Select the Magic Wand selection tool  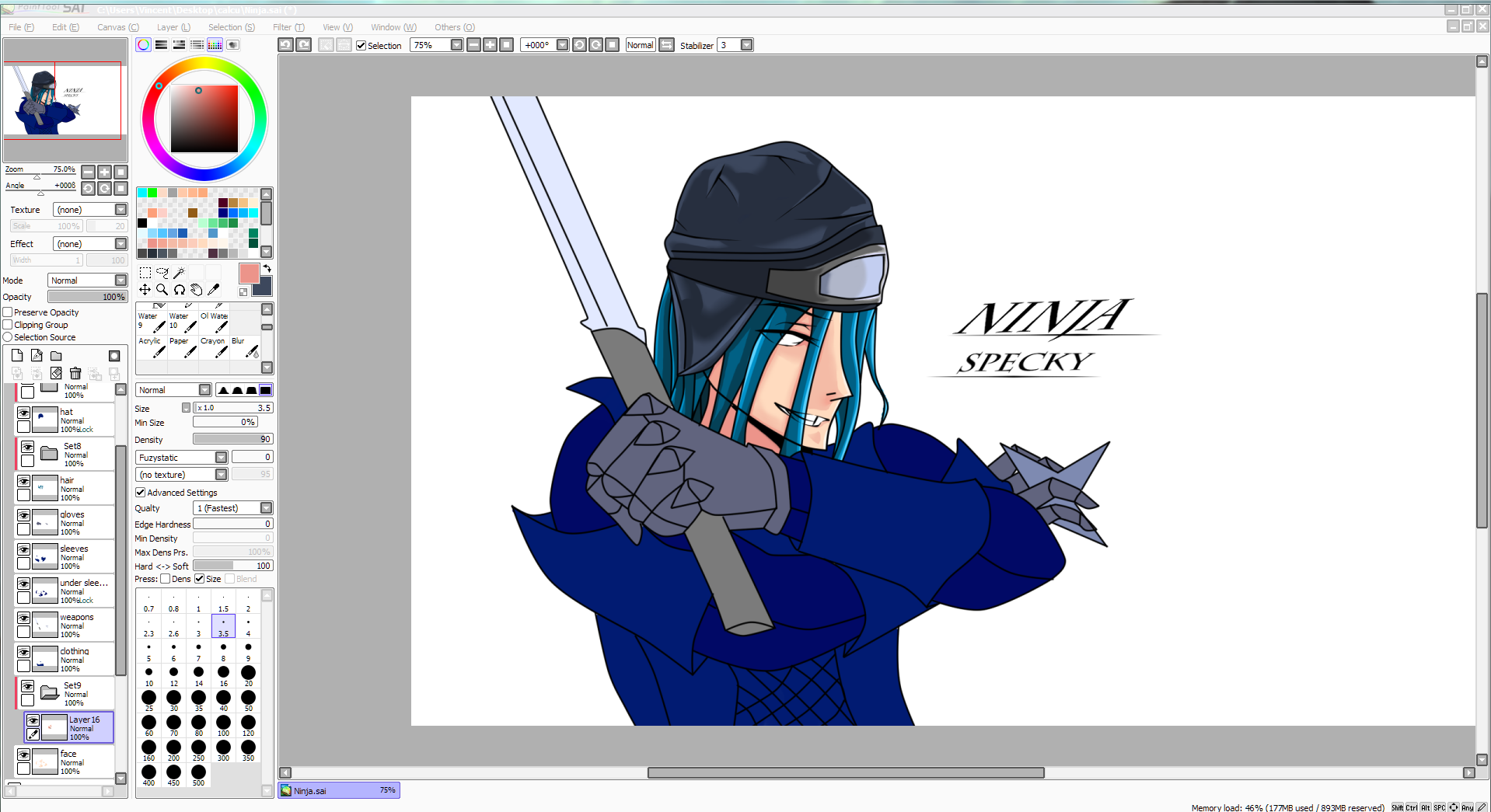(180, 273)
